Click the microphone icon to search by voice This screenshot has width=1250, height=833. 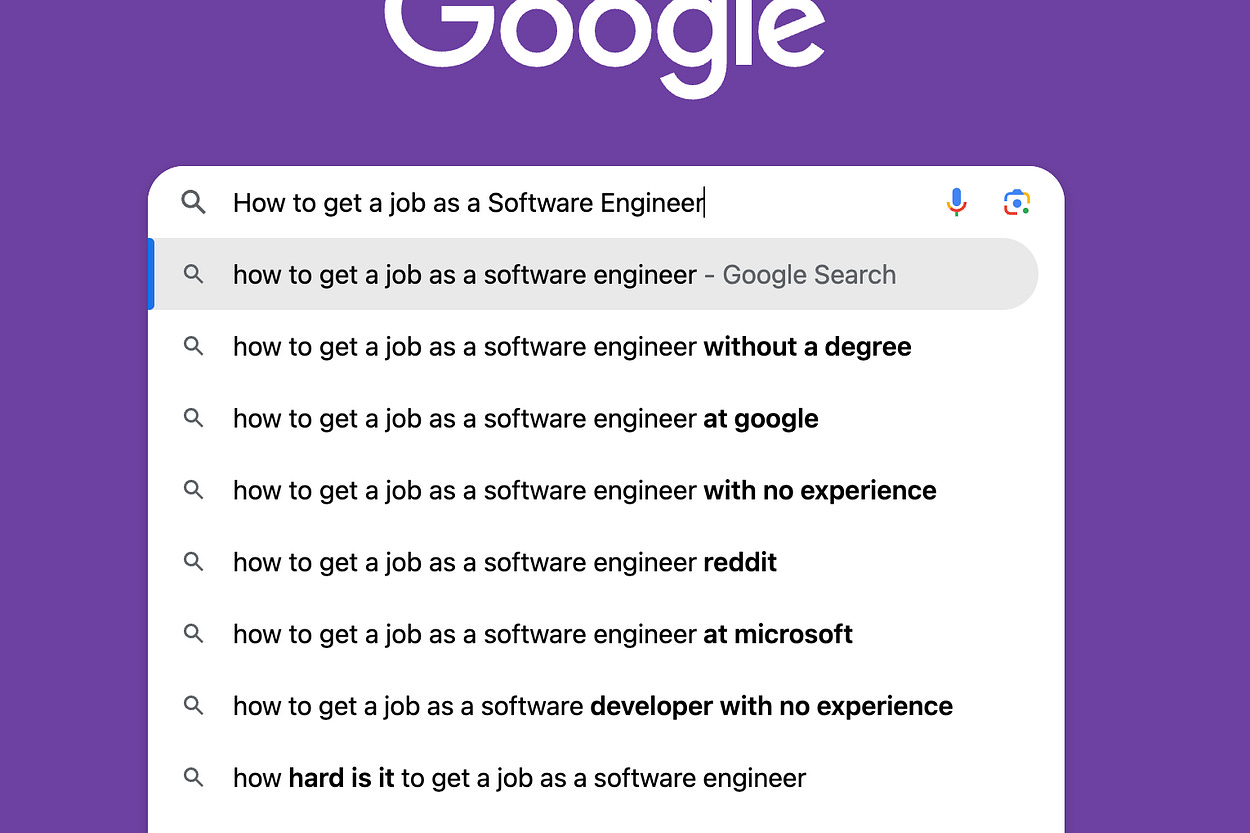tap(956, 202)
